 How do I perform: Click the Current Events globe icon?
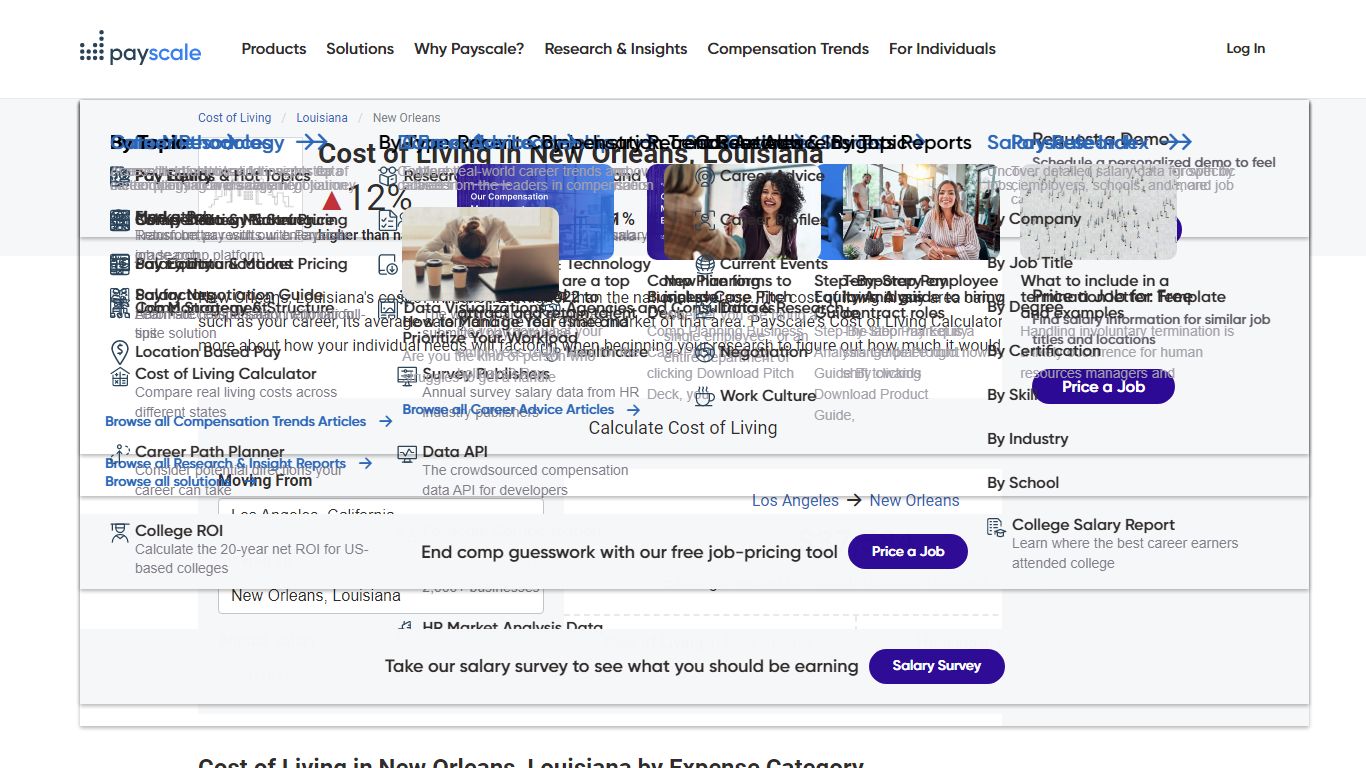[x=705, y=264]
